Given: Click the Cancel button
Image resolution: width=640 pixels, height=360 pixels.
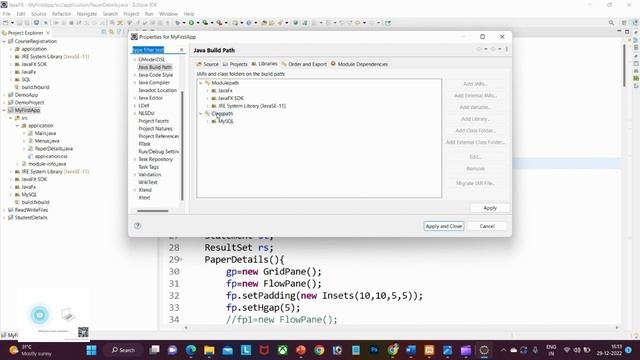Looking at the screenshot, I should point(487,226).
